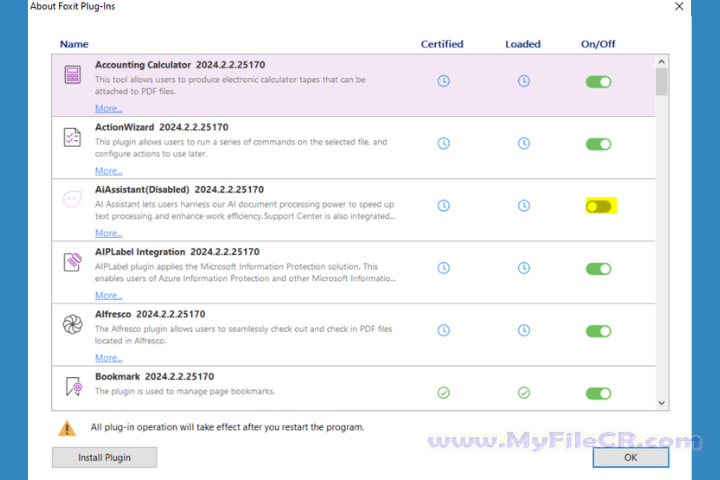The height and width of the screenshot is (480, 720).
Task: Open More link under ActionWizard
Action: [x=109, y=171]
